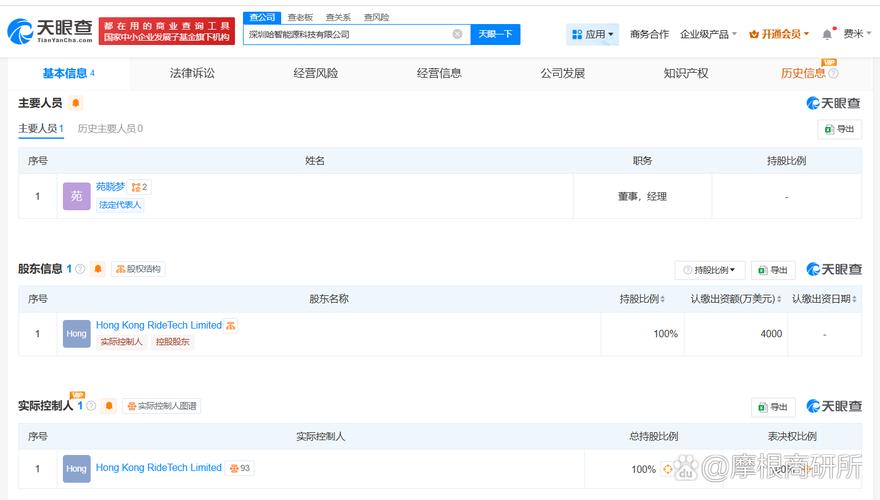The image size is (880, 500).
Task: Open the 持股比例 filter dropdown
Action: 709,270
